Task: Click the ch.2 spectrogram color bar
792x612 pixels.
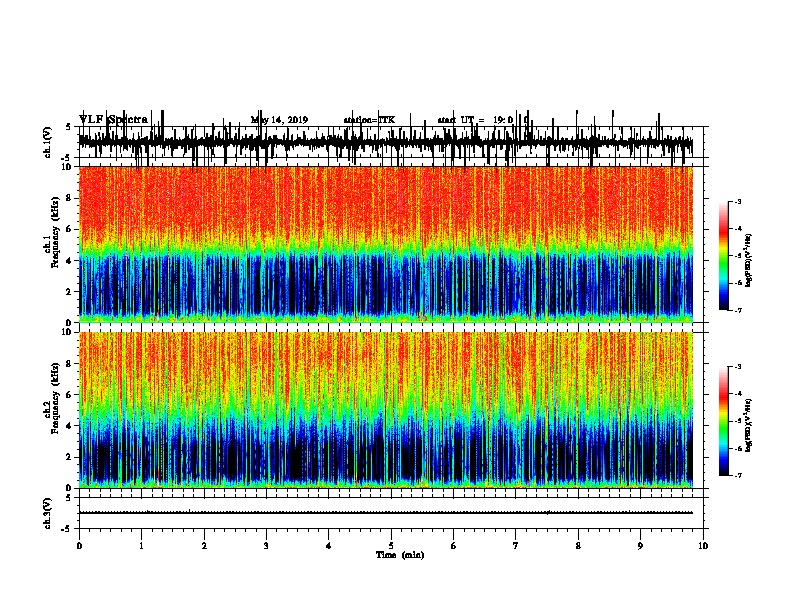Action: click(x=724, y=421)
